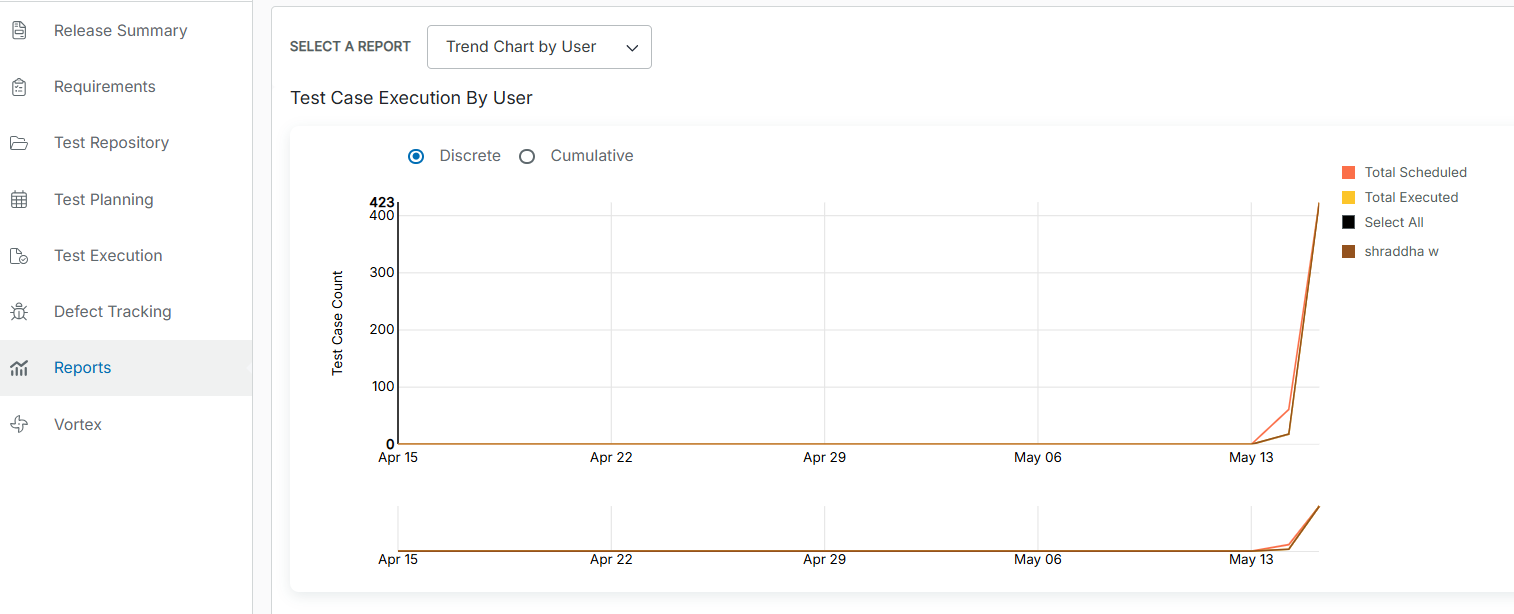
Task: Click the yellow Total Executed color swatch
Action: tap(1348, 197)
